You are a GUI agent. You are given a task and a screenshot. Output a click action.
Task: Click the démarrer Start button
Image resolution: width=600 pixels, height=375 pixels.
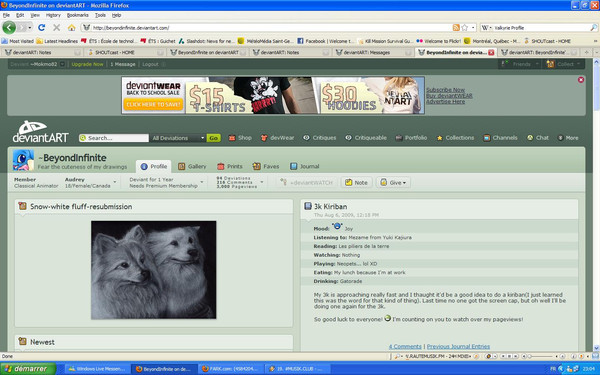pyautogui.click(x=28, y=369)
